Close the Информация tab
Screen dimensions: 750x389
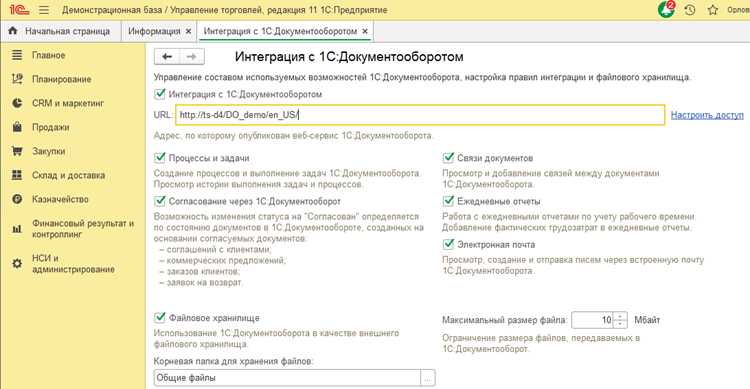click(188, 31)
